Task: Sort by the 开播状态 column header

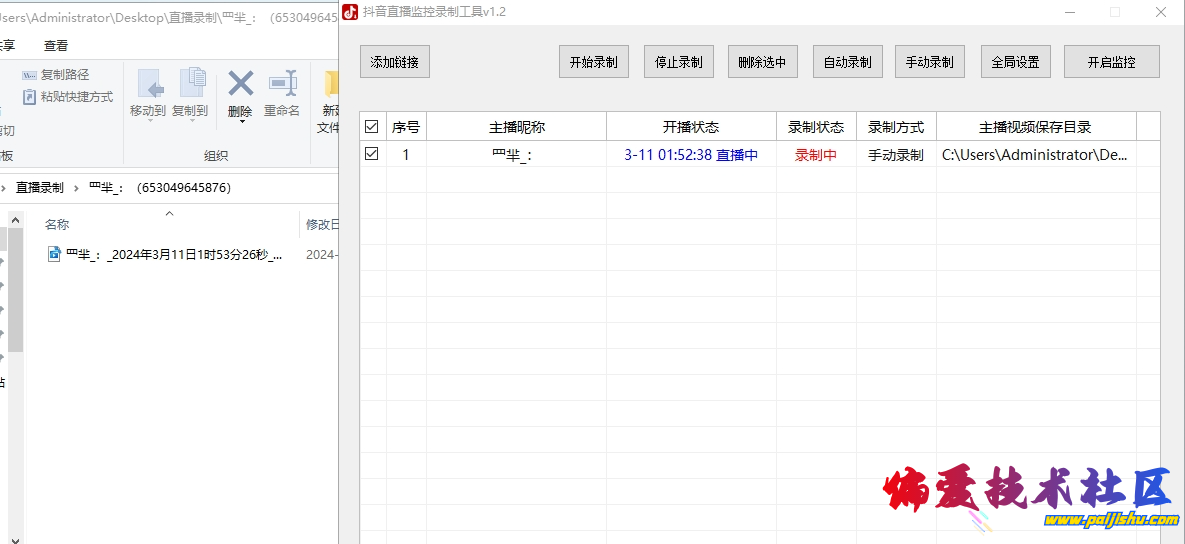Action: tap(690, 127)
